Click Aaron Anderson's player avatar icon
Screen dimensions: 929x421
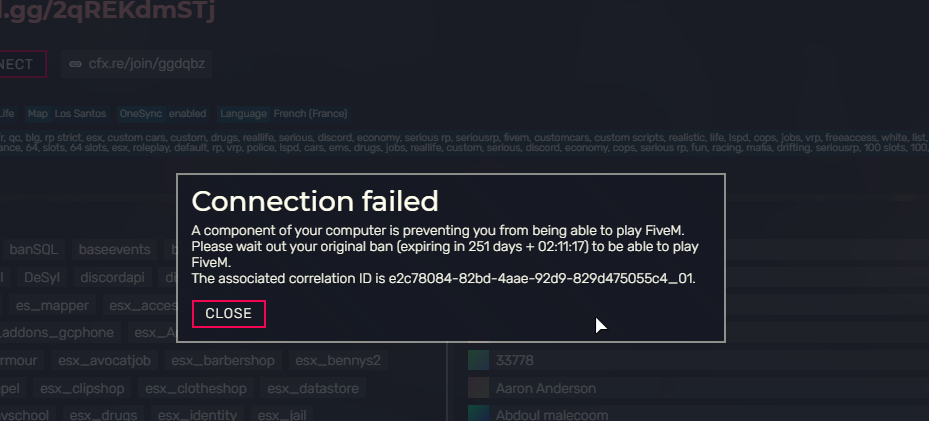pos(479,388)
